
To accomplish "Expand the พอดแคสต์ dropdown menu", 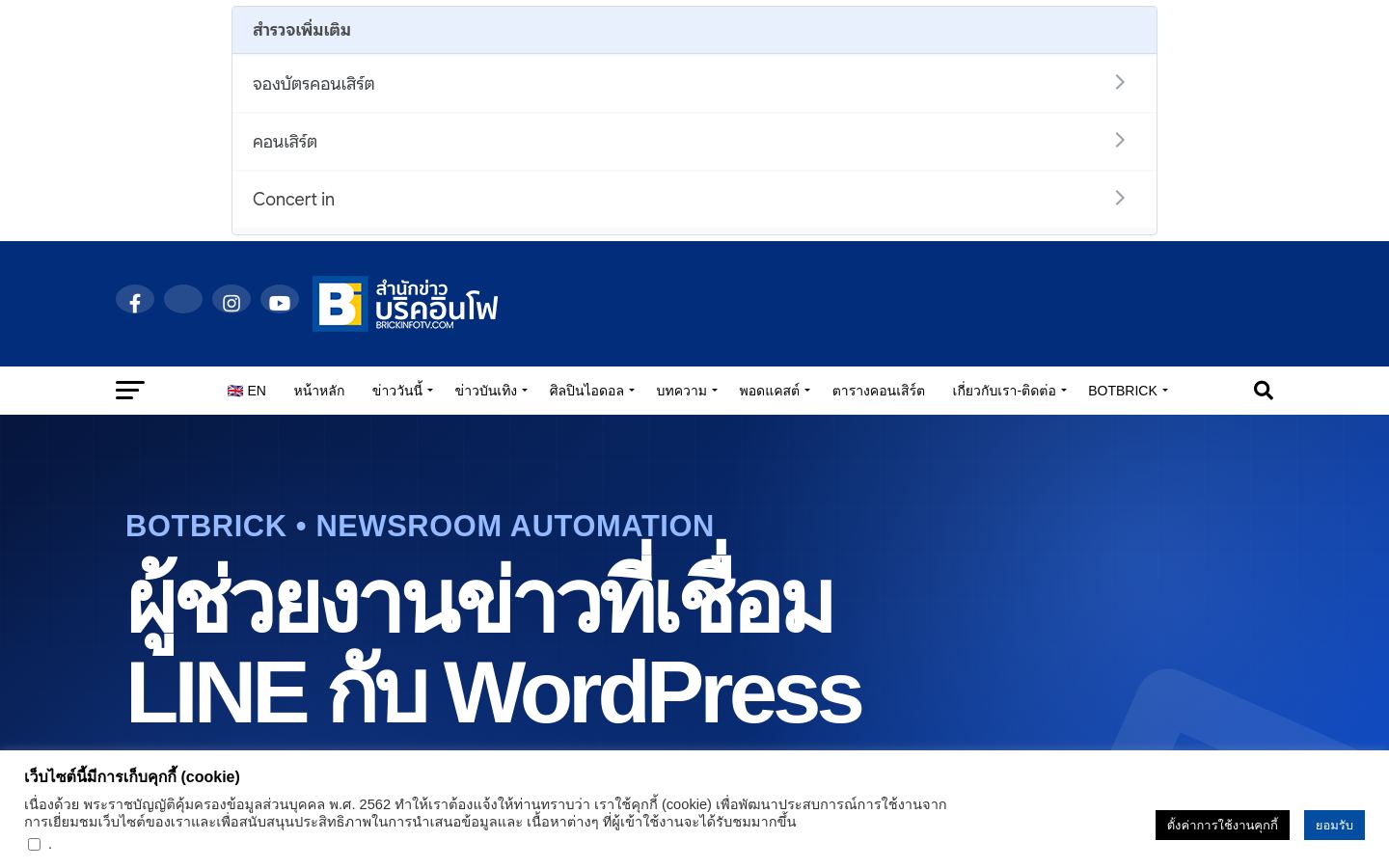I will click(x=775, y=391).
